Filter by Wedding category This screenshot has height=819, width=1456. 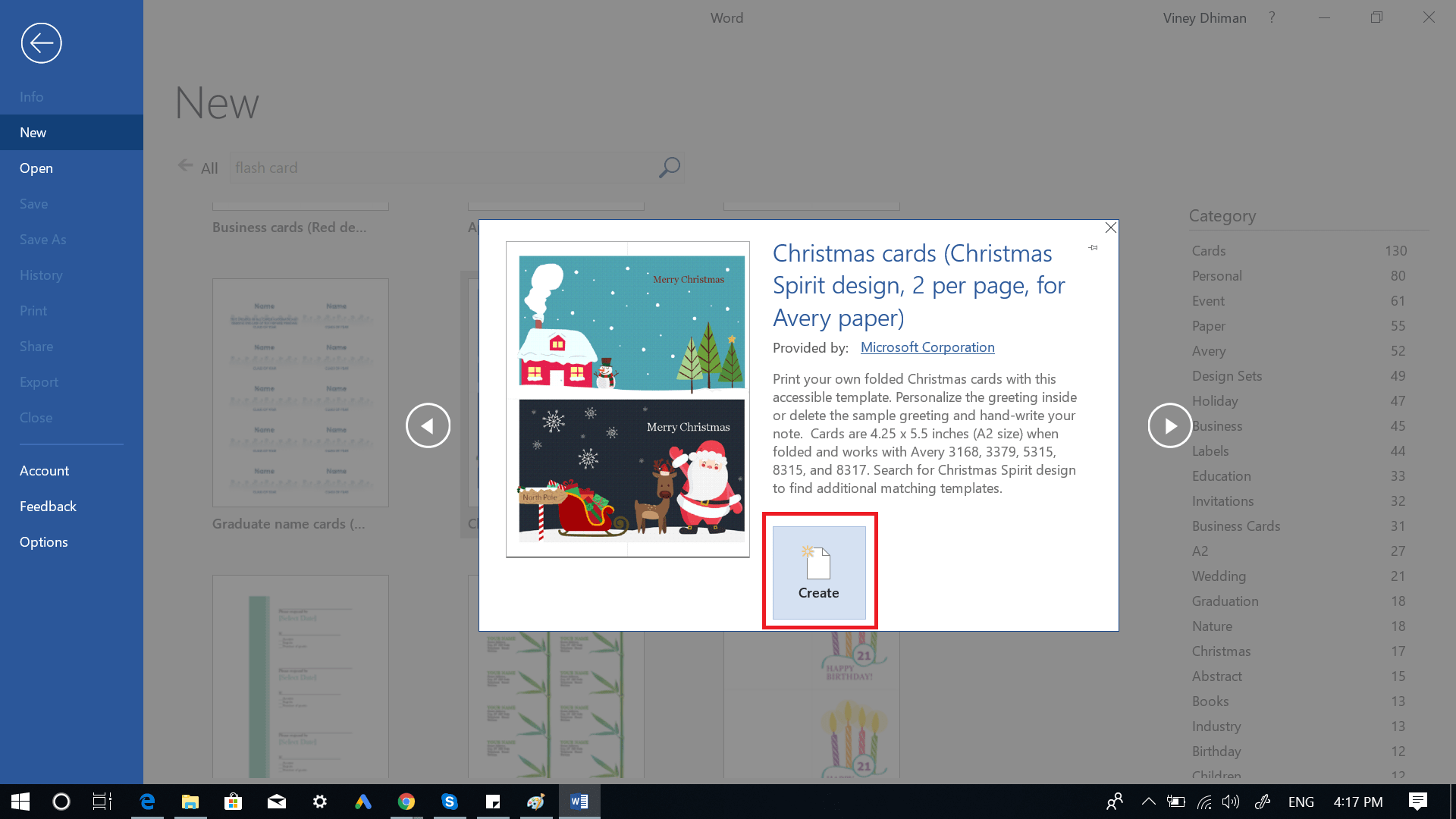pos(1299,576)
